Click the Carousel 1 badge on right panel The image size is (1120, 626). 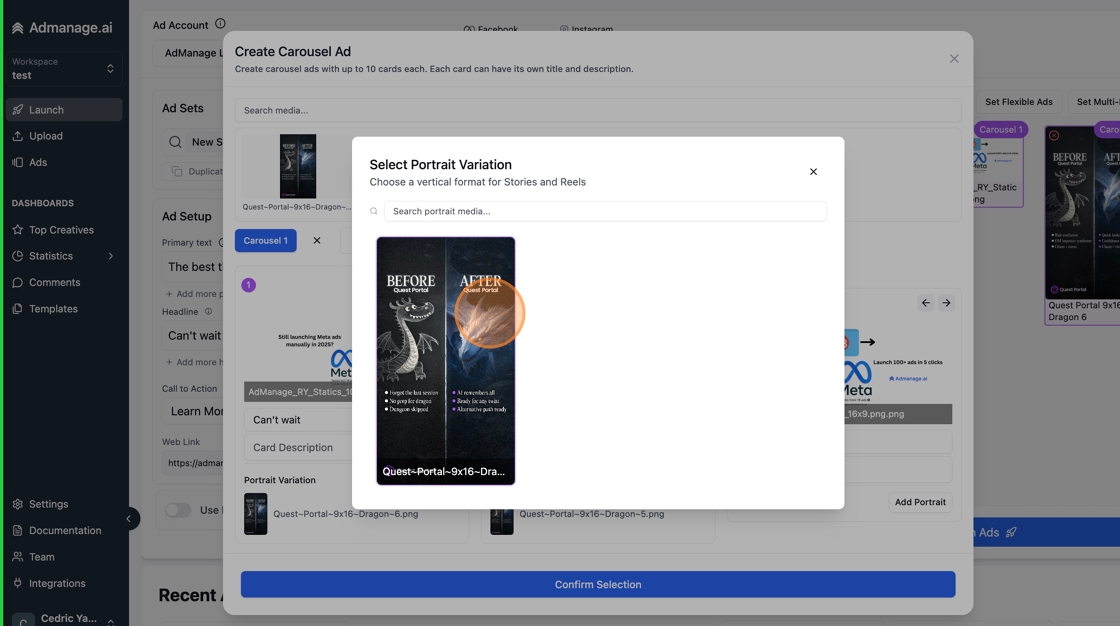(1001, 129)
